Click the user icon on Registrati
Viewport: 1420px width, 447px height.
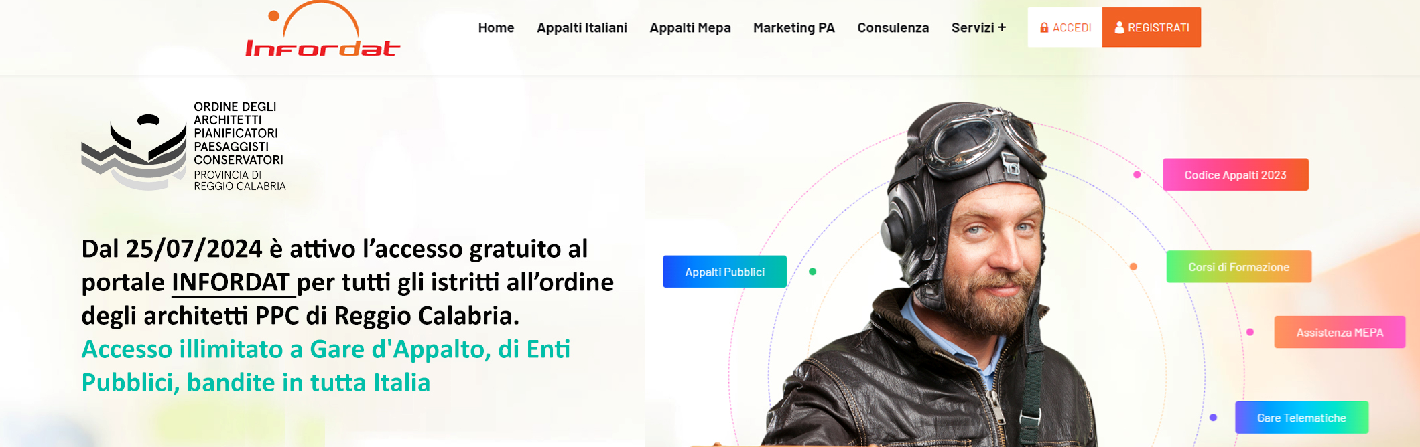(1119, 28)
